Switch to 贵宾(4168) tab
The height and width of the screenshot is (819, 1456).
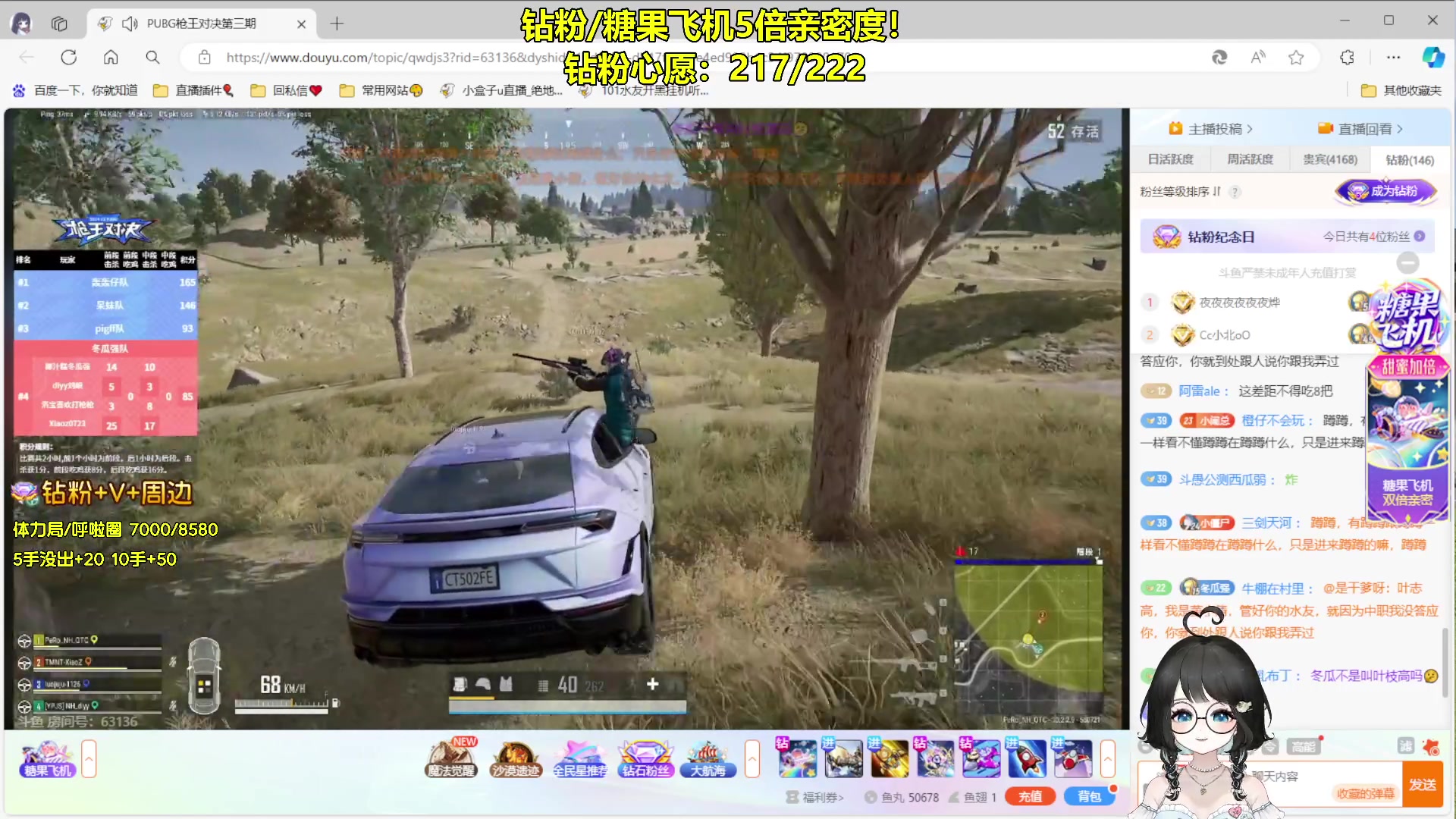[x=1330, y=159]
